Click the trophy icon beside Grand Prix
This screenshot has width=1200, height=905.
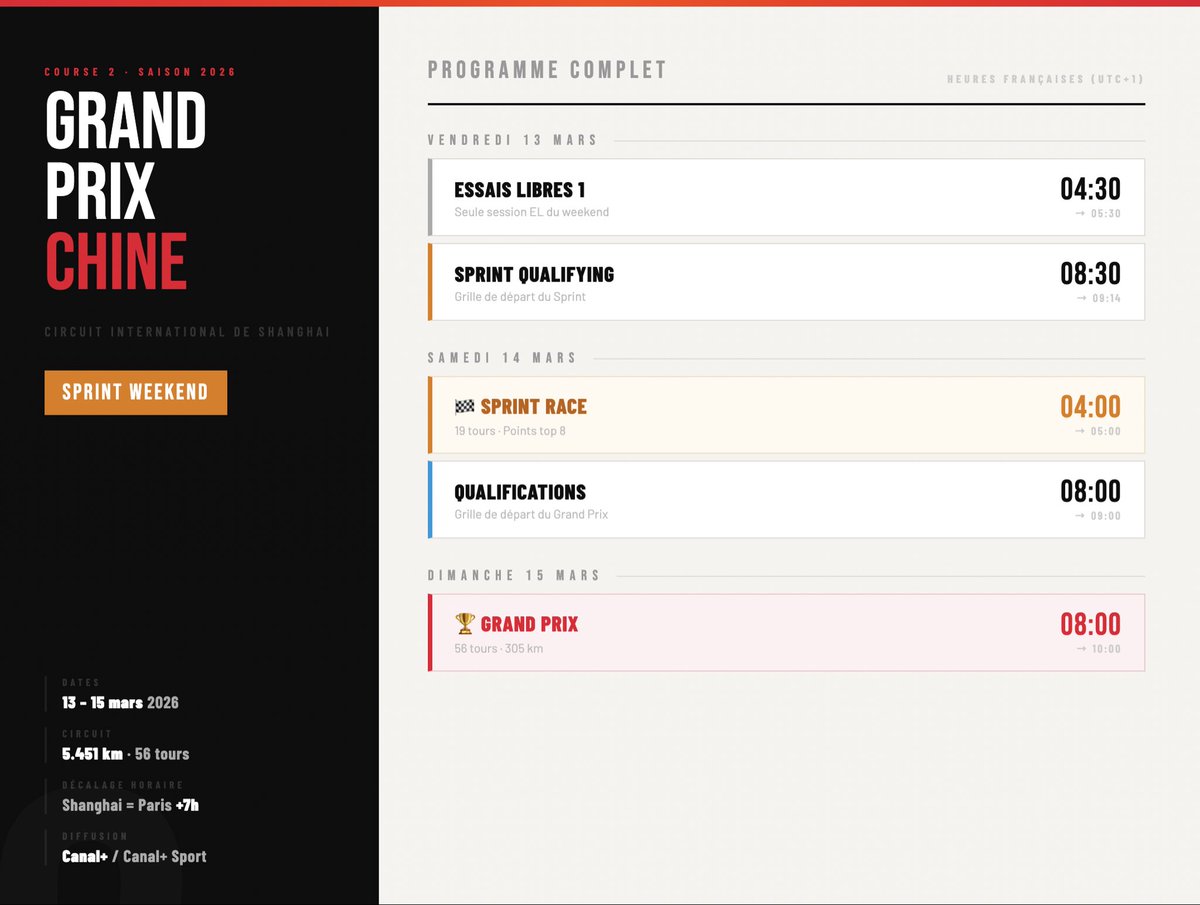464,624
